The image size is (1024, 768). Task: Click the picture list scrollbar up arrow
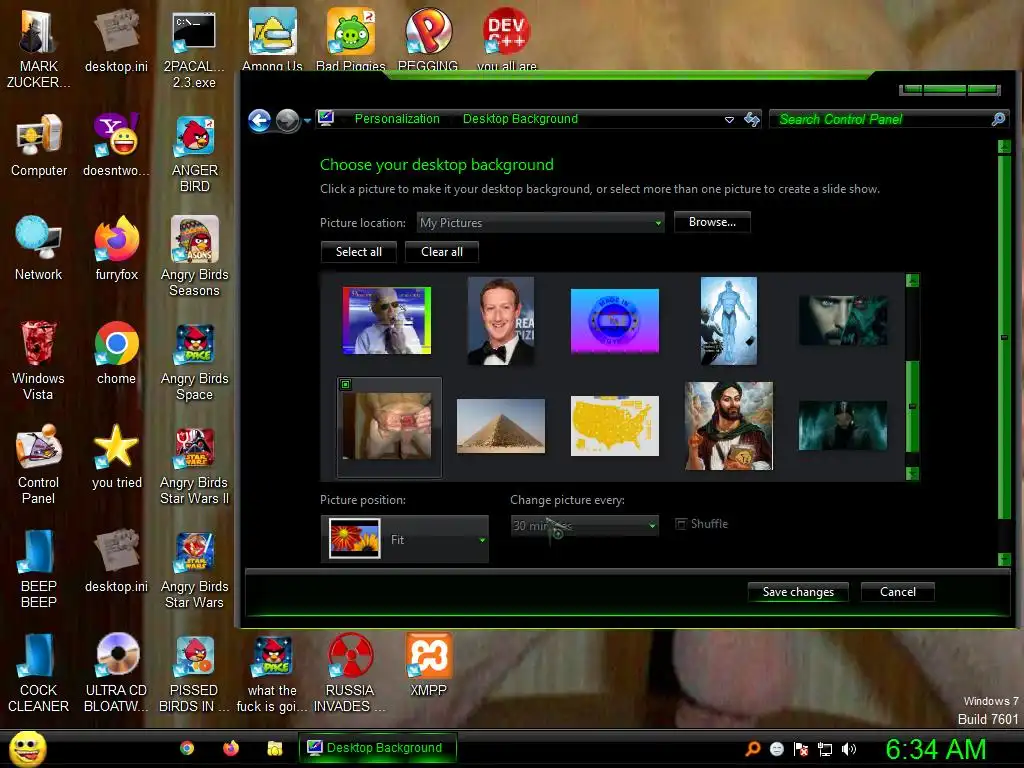[x=913, y=281]
